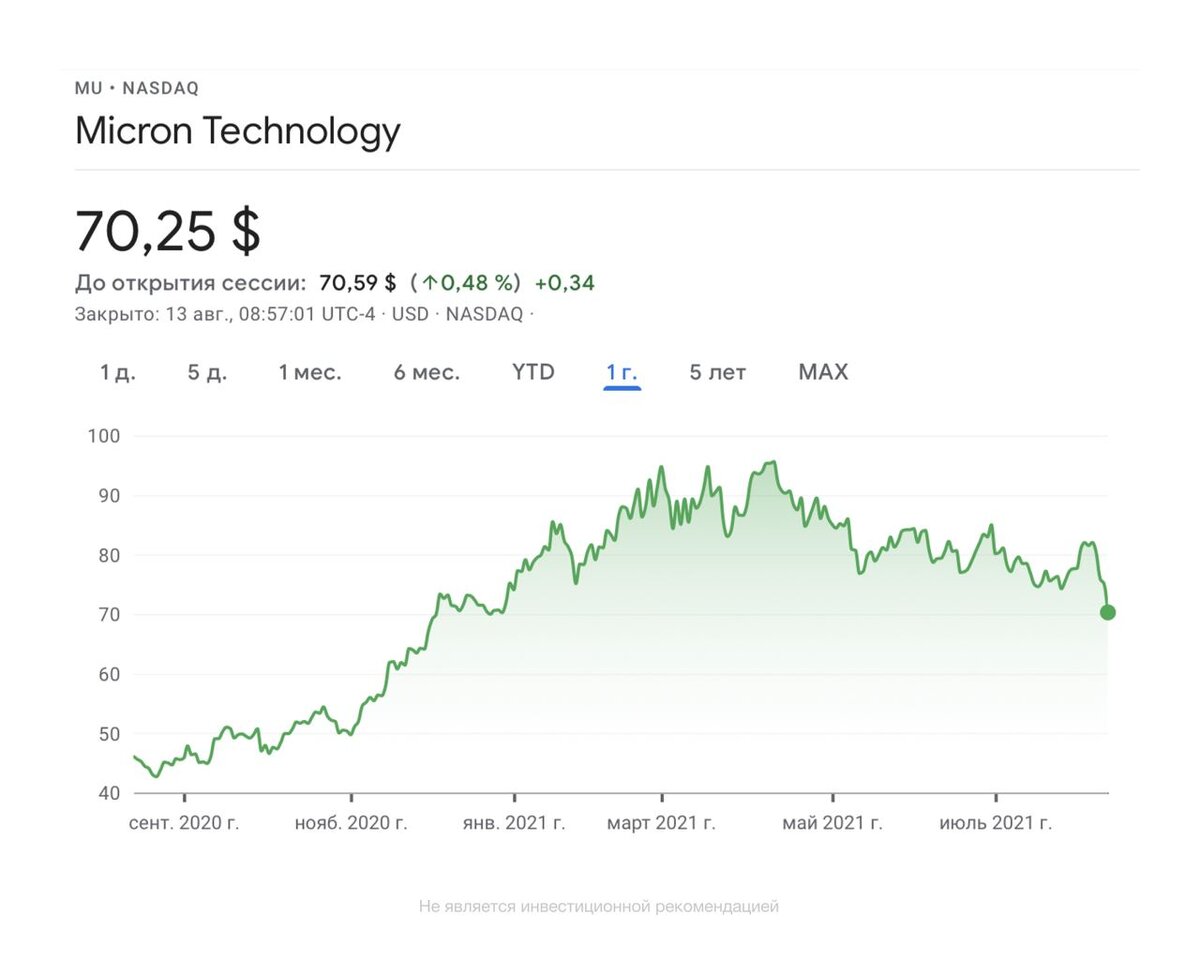Image resolution: width=1200 pixels, height=960 pixels.
Task: Click the июль 2021 г. axis label
Action: click(995, 824)
